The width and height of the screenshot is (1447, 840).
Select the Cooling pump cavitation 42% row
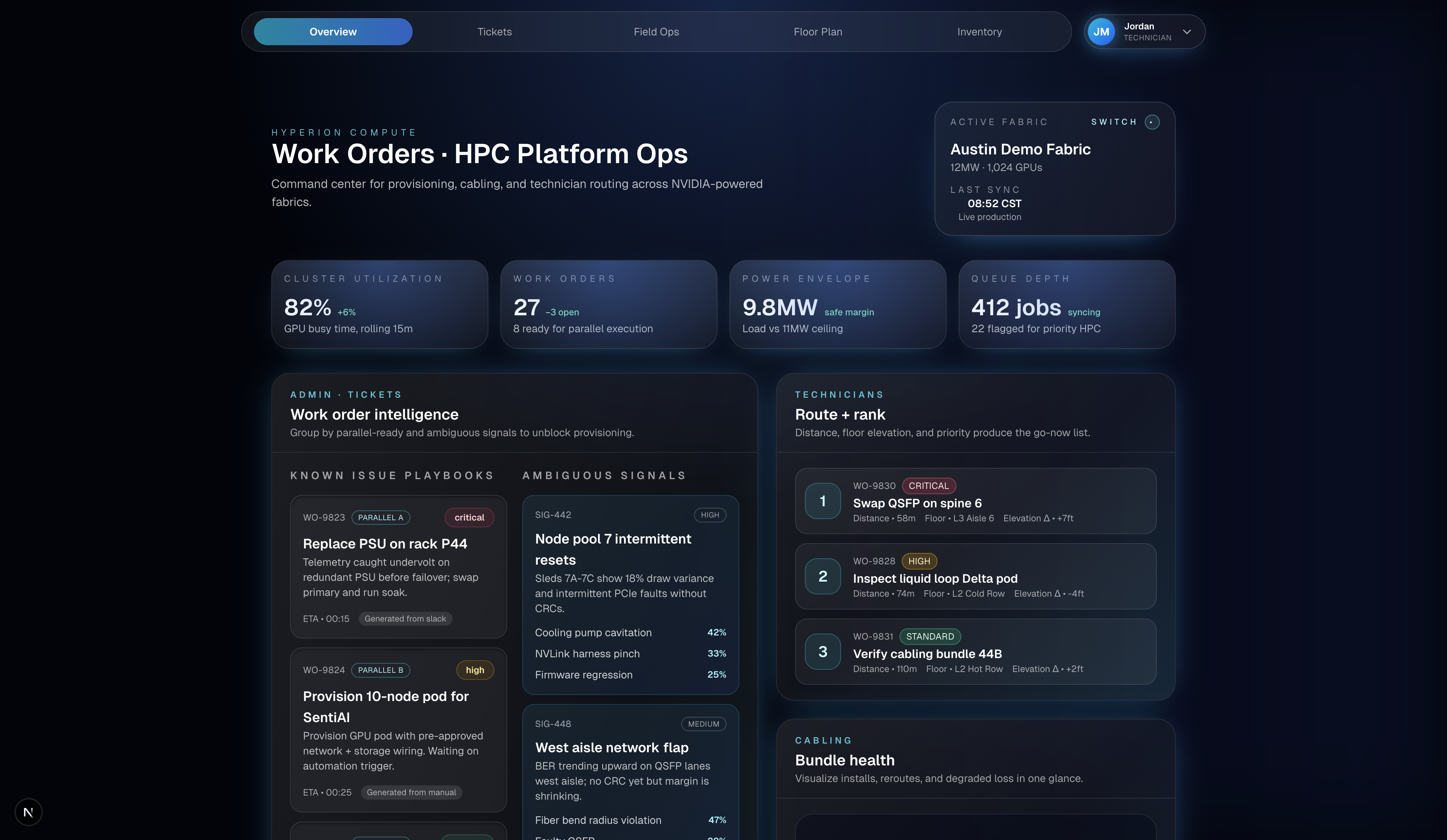tap(630, 632)
